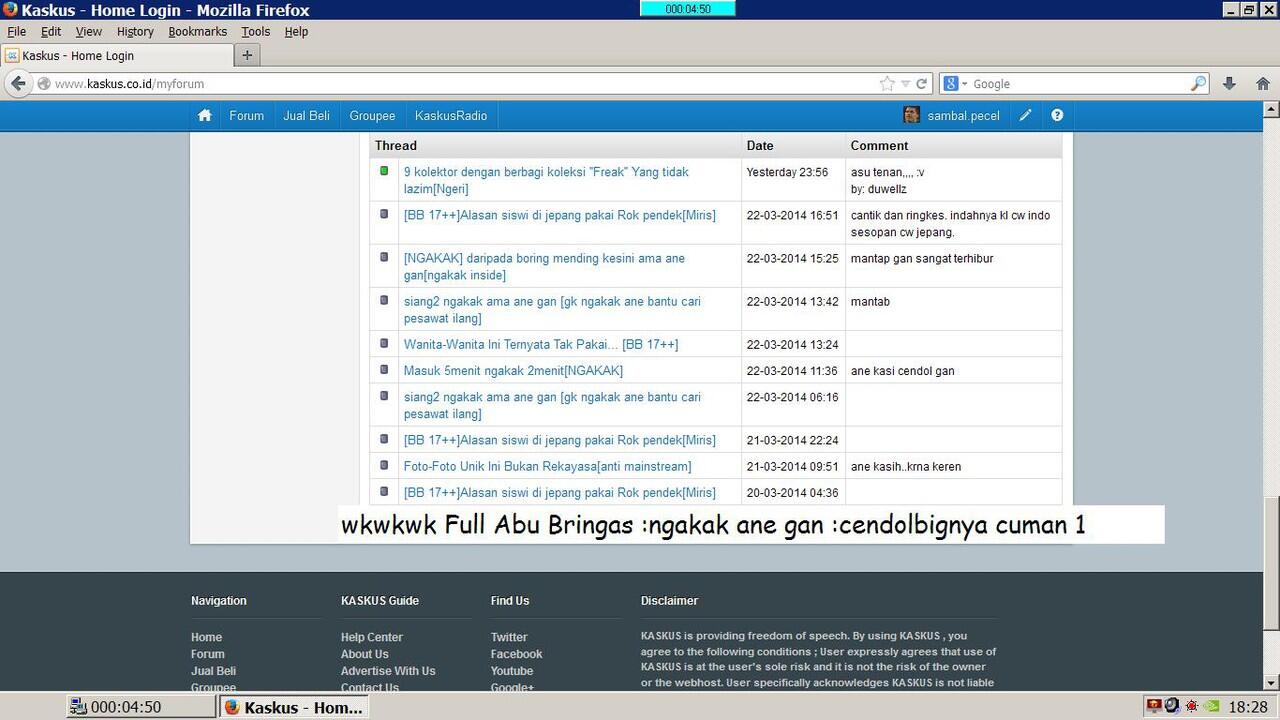Viewport: 1280px width, 720px height.
Task: Click the status icon beside the Foto-Foto Unik thread
Action: coord(384,465)
